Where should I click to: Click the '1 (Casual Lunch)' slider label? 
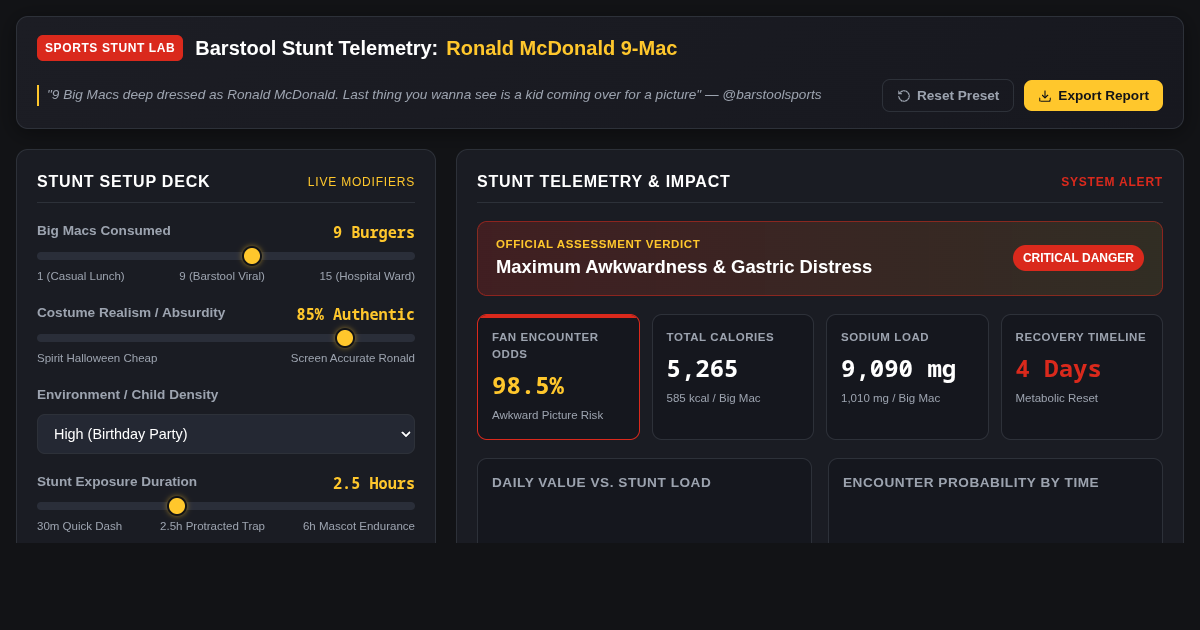(x=81, y=276)
